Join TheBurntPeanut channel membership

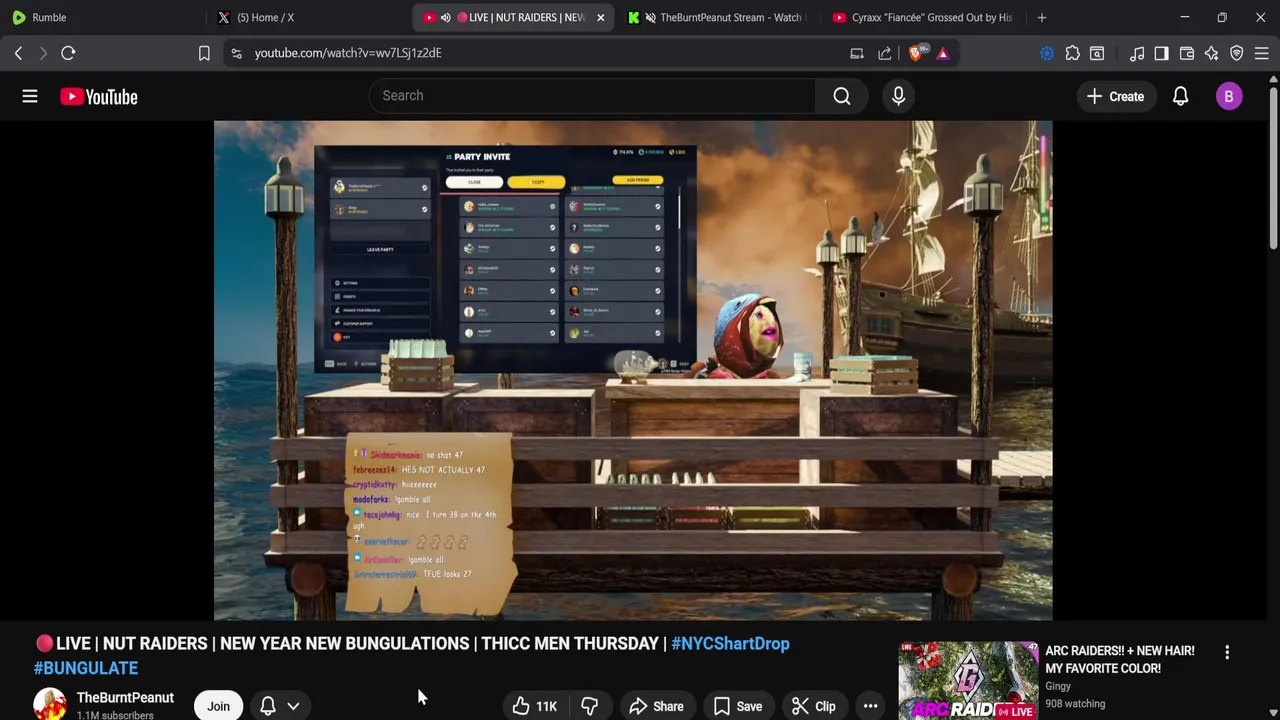[x=218, y=706]
